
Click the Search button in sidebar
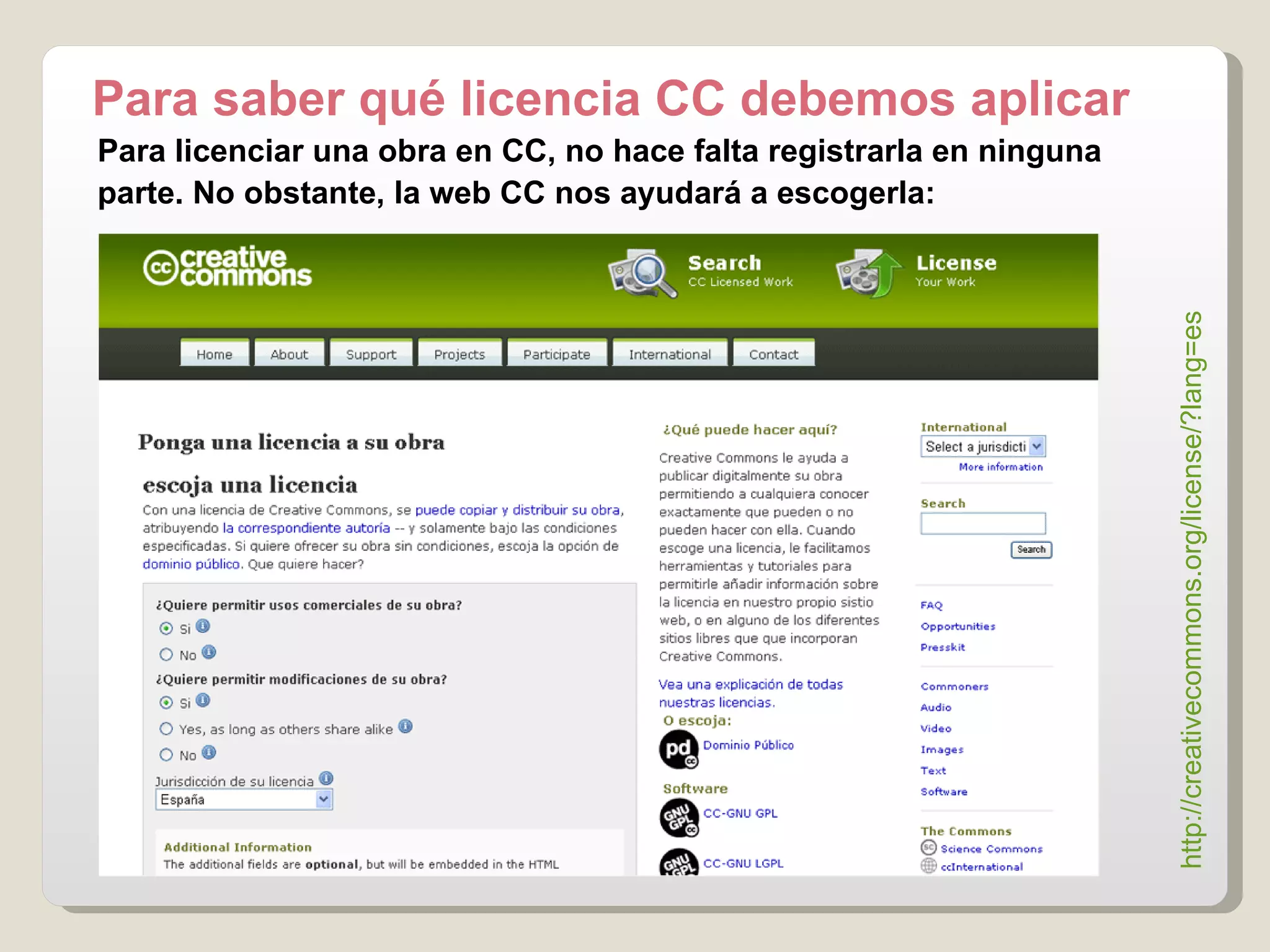click(x=1031, y=550)
